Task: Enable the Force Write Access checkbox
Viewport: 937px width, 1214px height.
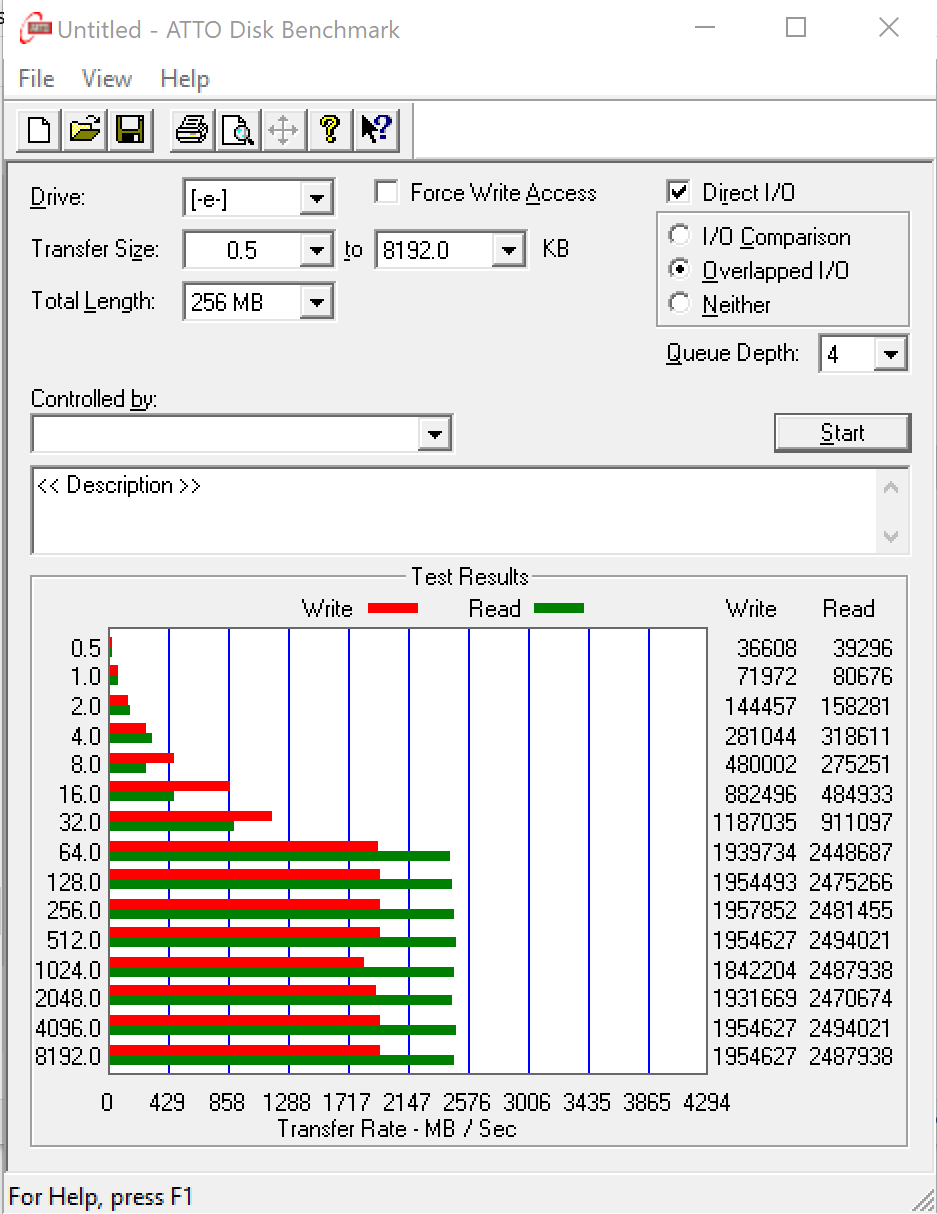Action: [386, 192]
